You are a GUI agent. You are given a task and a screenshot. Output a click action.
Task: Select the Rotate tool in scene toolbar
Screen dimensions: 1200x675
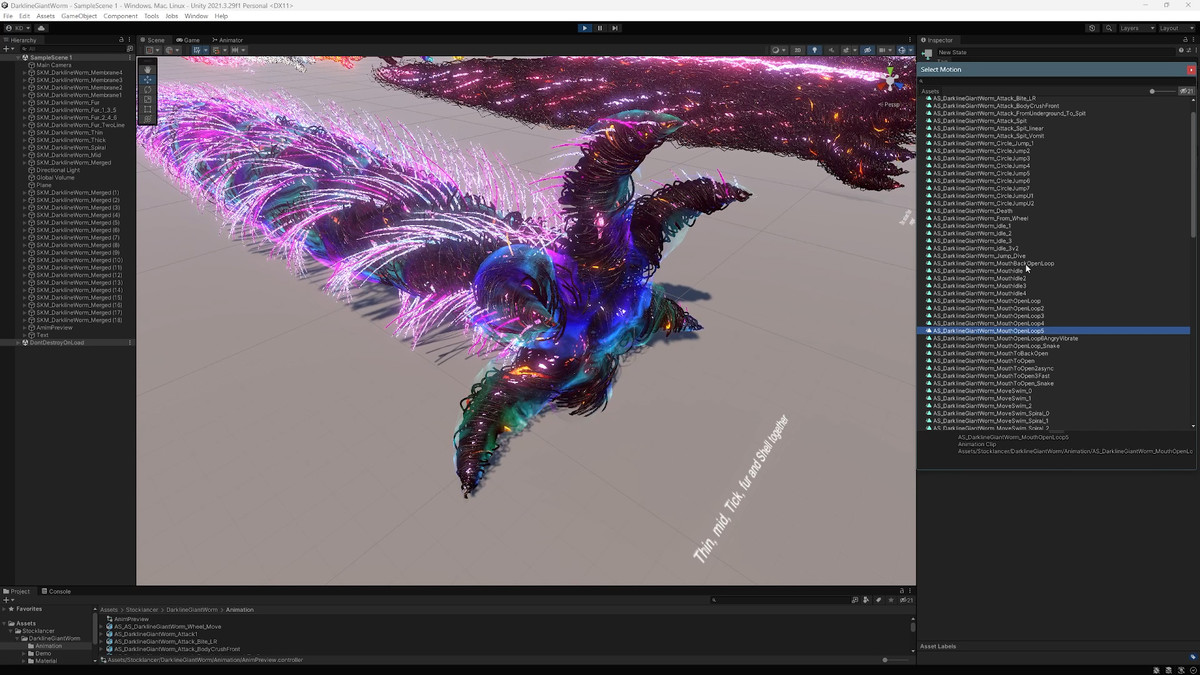pos(148,90)
